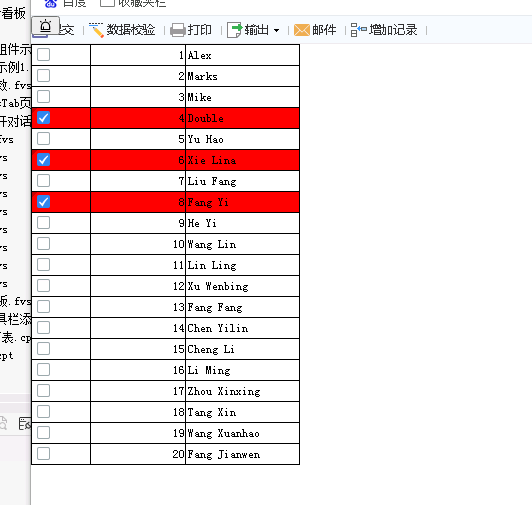Click the 数据校验 data validation toolbar button
Viewport: 532px width, 505px height.
122,30
